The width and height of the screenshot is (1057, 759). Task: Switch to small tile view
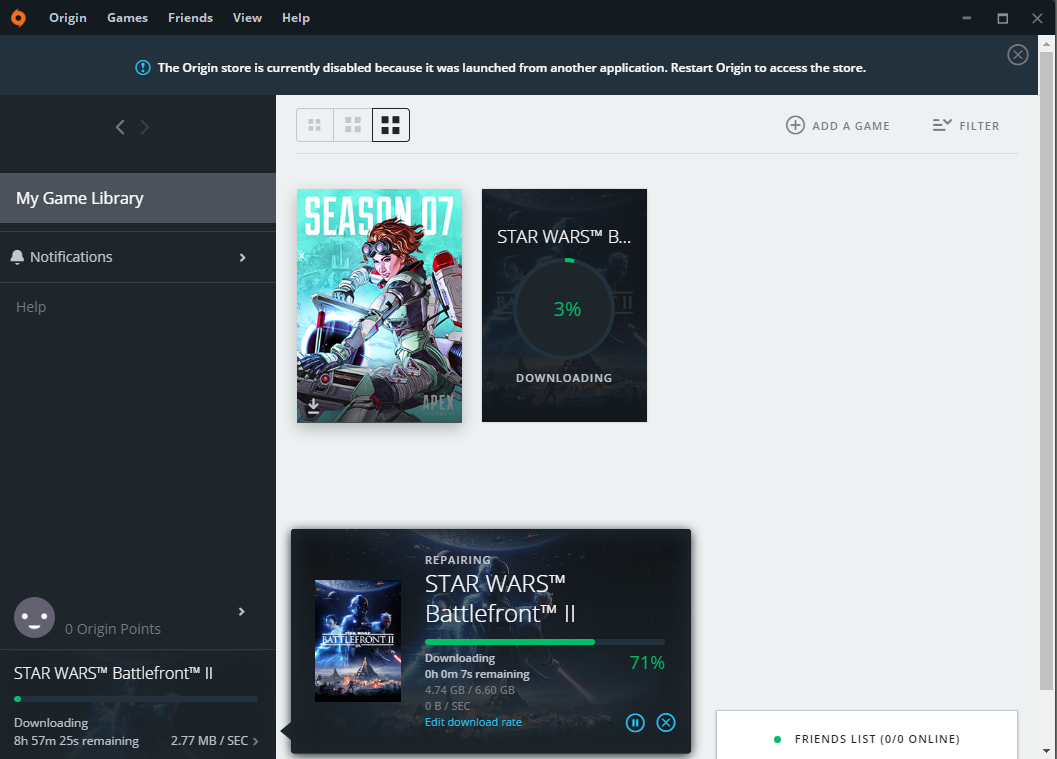pos(315,125)
